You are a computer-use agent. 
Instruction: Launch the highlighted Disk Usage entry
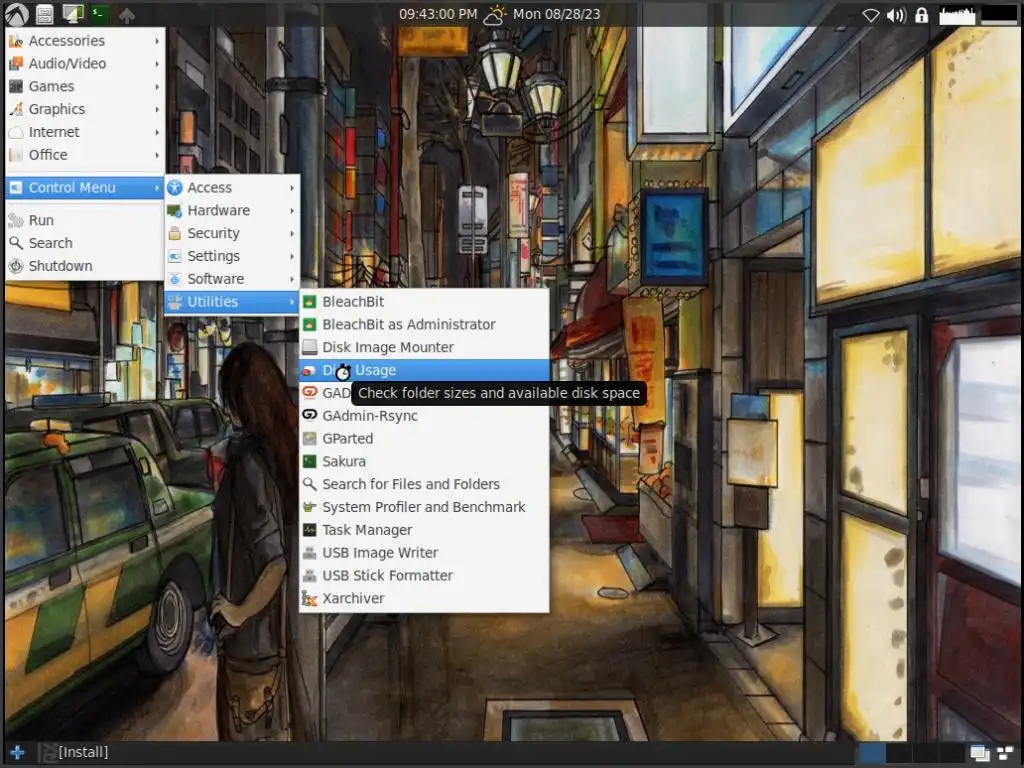tap(424, 370)
